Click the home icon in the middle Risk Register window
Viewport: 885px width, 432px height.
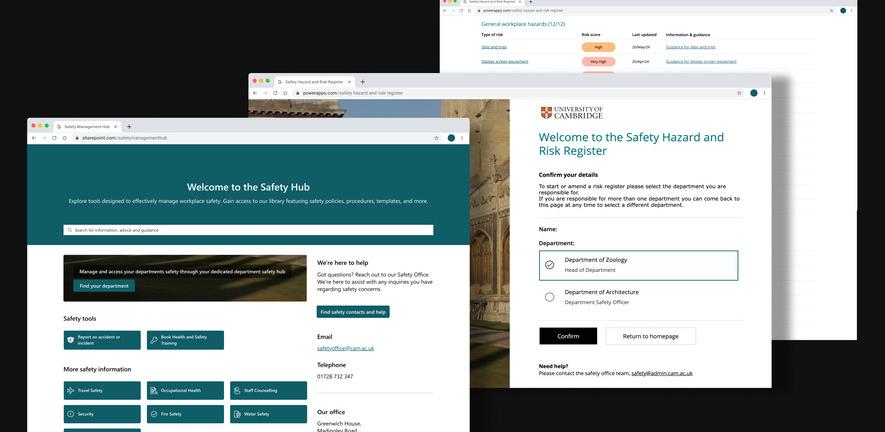(286, 93)
